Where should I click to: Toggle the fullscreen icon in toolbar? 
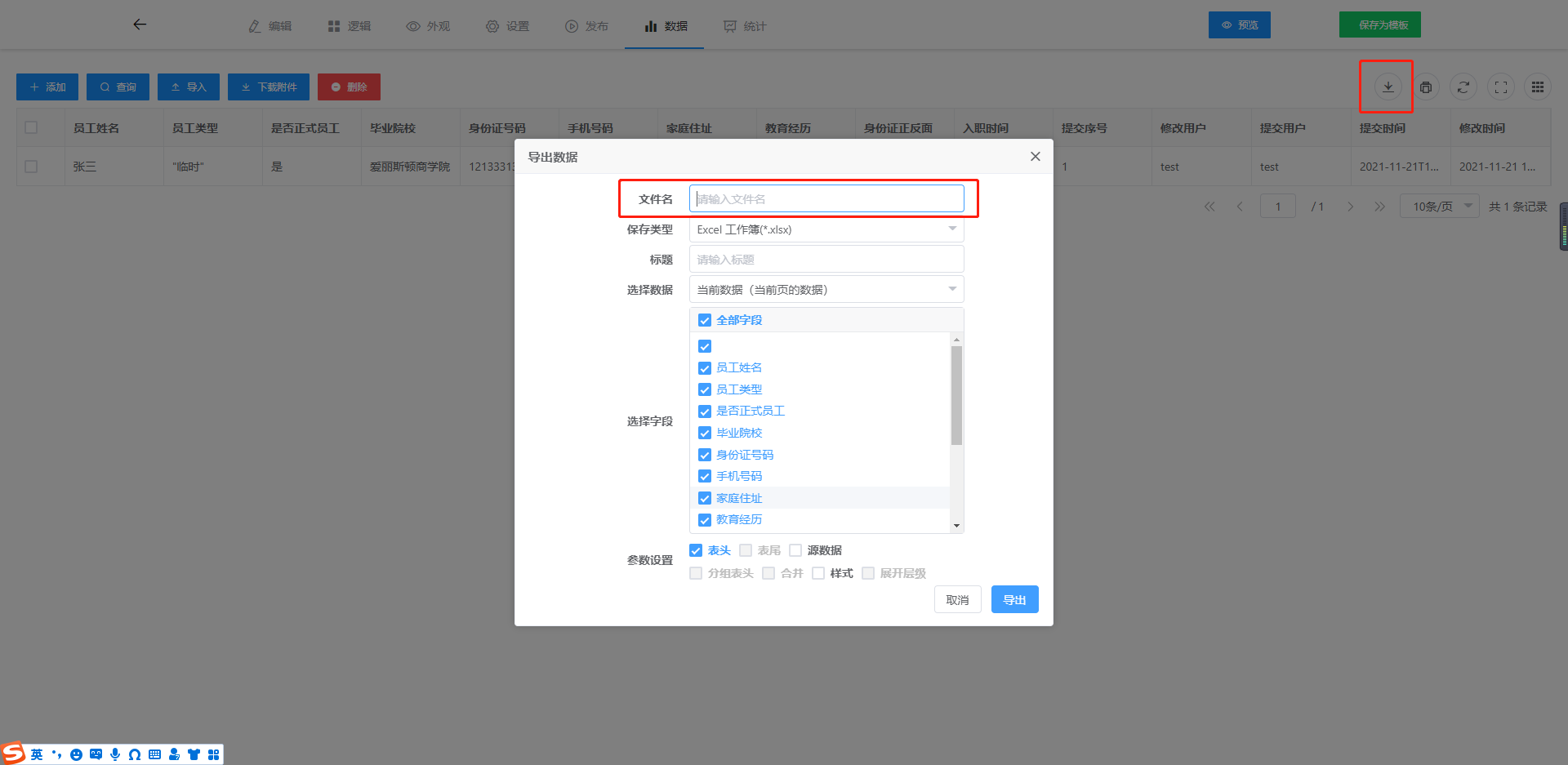click(1501, 87)
